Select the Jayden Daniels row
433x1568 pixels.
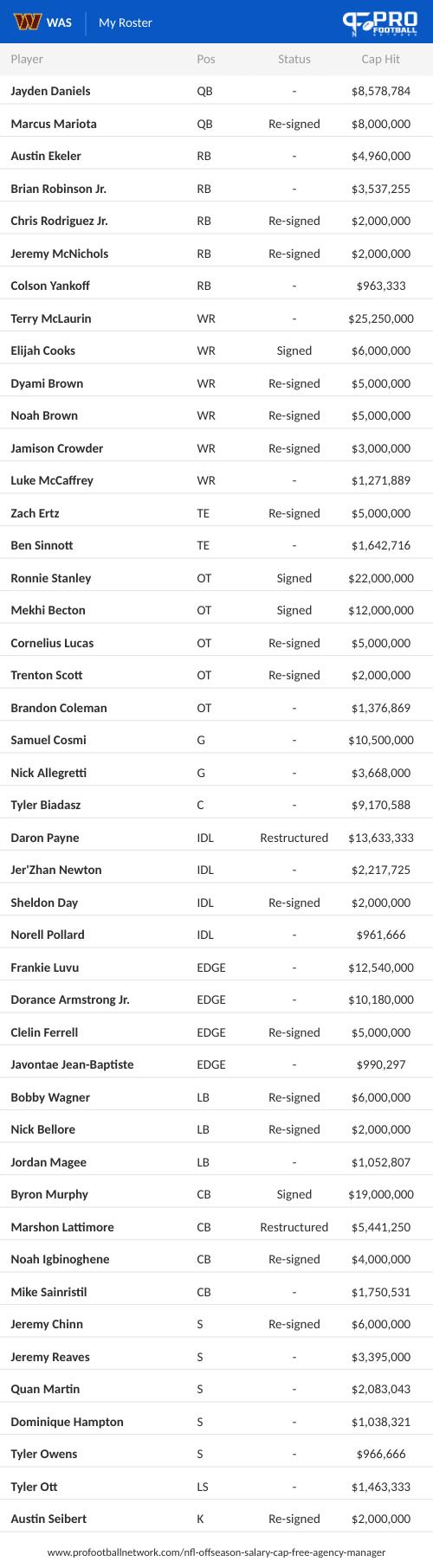216,91
